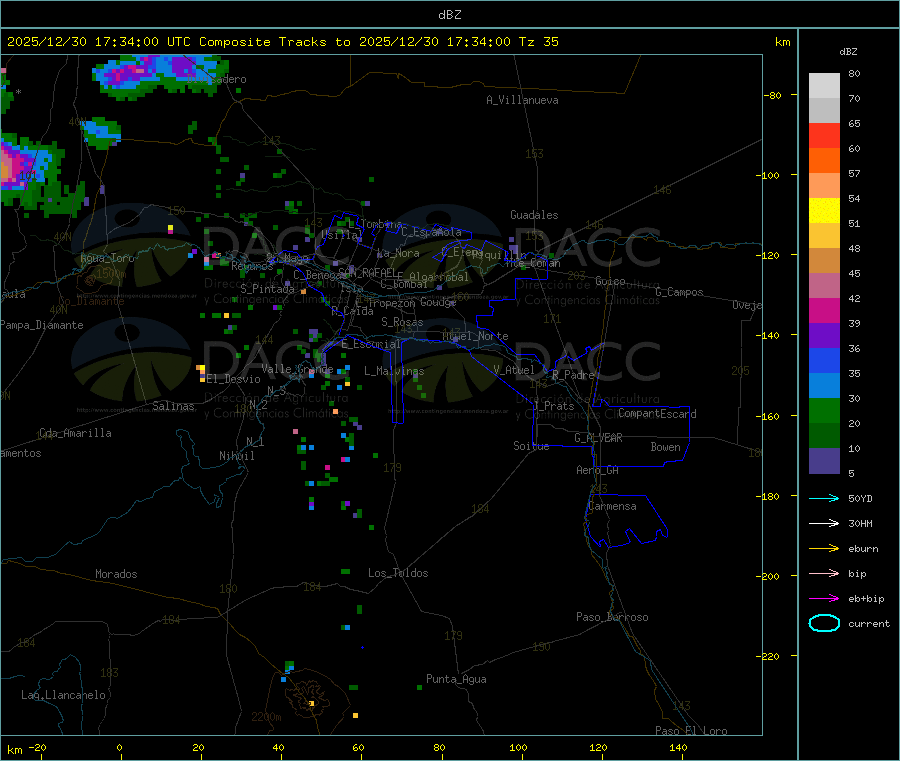900x761 pixels.
Task: Click the pink bip arrow icon
Action: point(824,573)
